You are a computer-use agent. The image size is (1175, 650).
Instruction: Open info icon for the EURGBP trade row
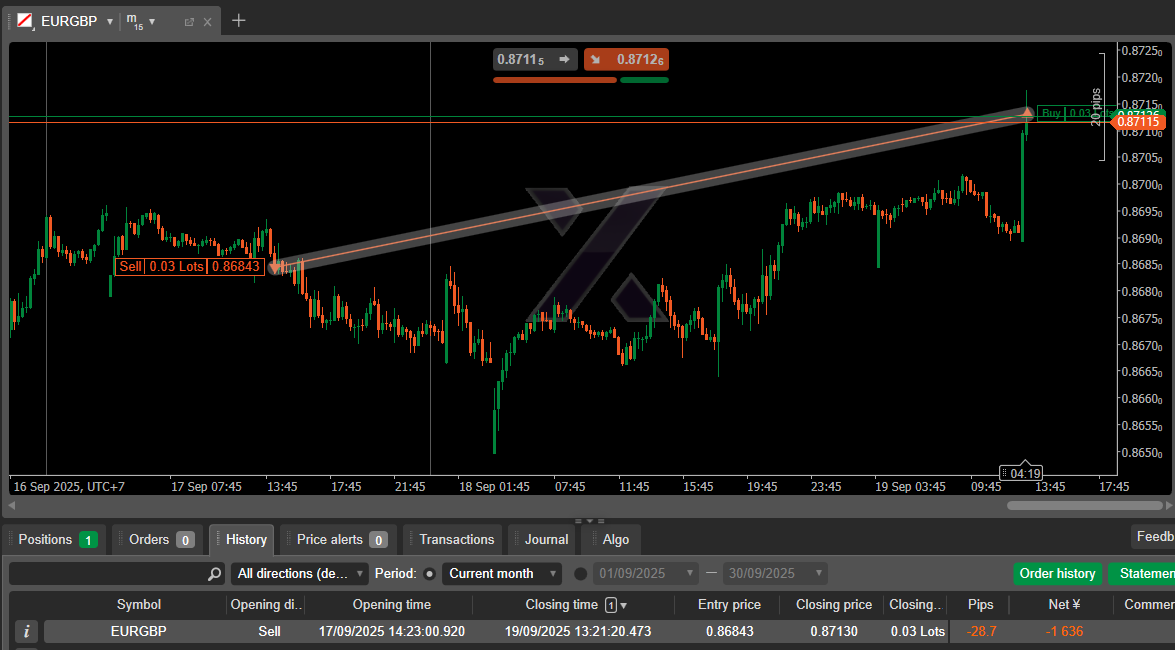click(27, 631)
